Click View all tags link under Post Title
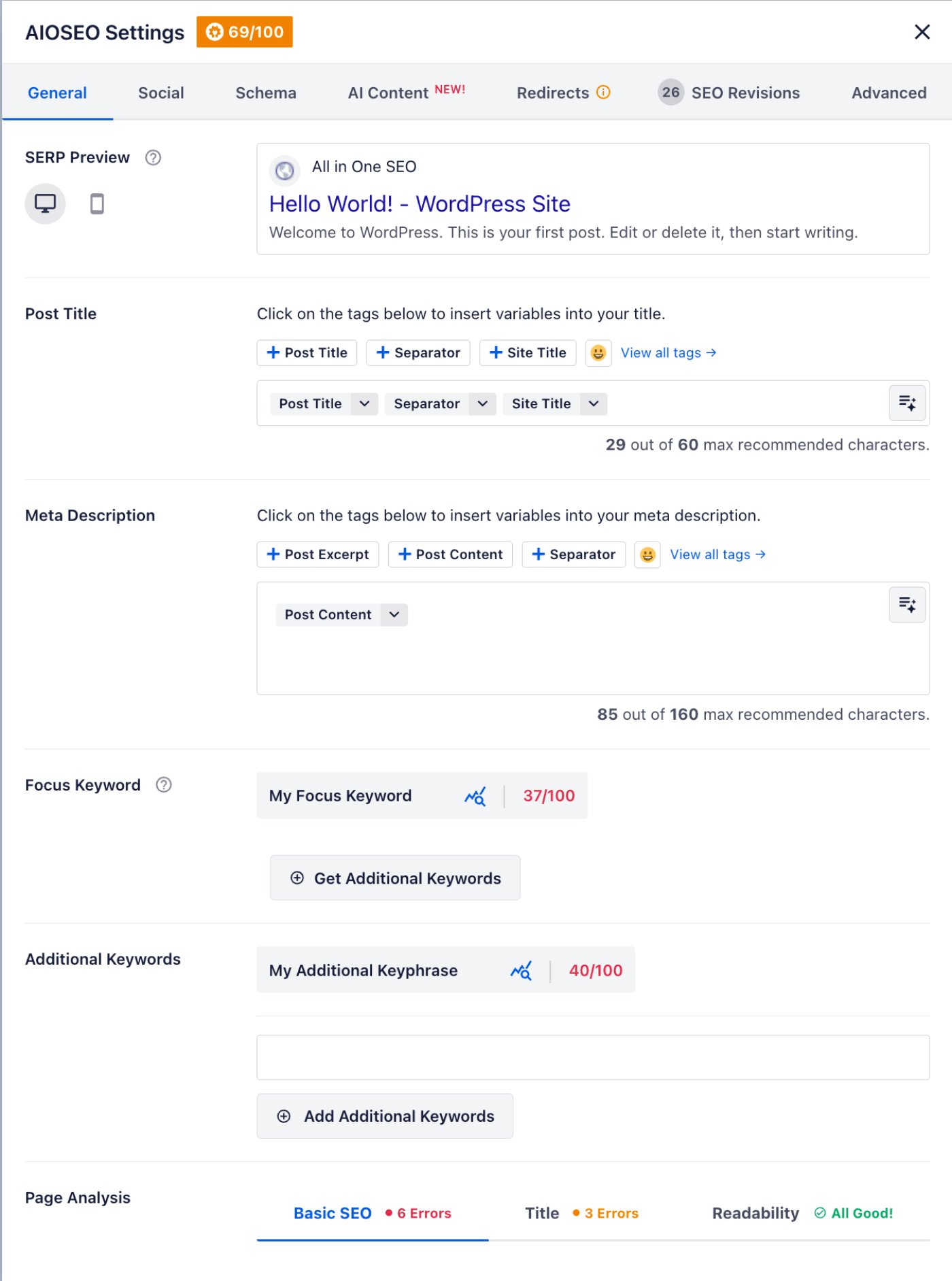Image resolution: width=952 pixels, height=1281 pixels. point(668,352)
